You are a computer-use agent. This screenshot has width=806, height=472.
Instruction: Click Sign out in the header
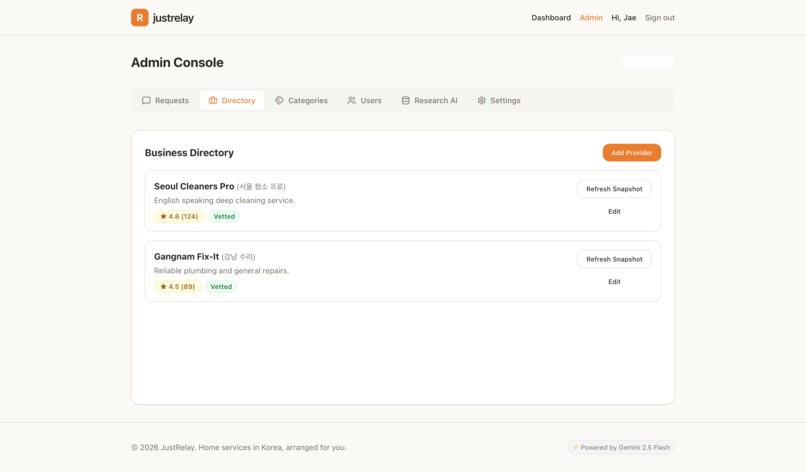660,17
